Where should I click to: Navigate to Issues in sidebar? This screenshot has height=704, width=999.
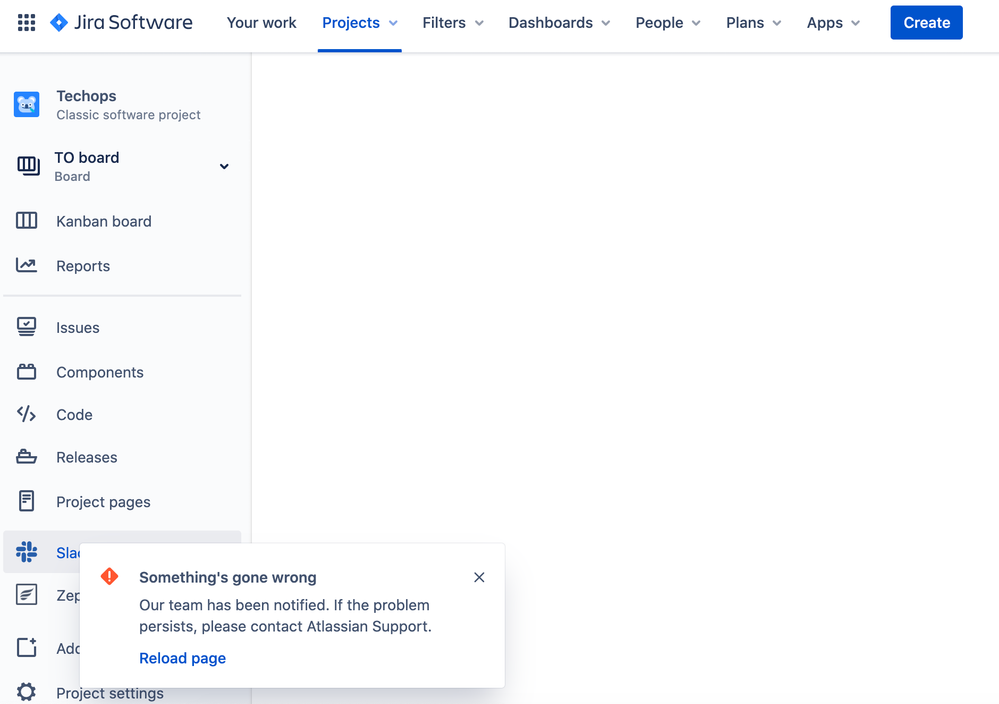(78, 327)
